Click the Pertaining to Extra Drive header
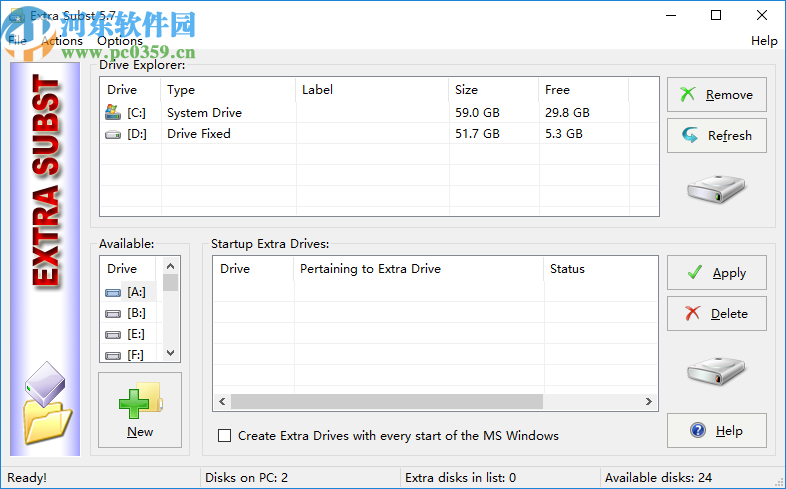 (x=419, y=269)
